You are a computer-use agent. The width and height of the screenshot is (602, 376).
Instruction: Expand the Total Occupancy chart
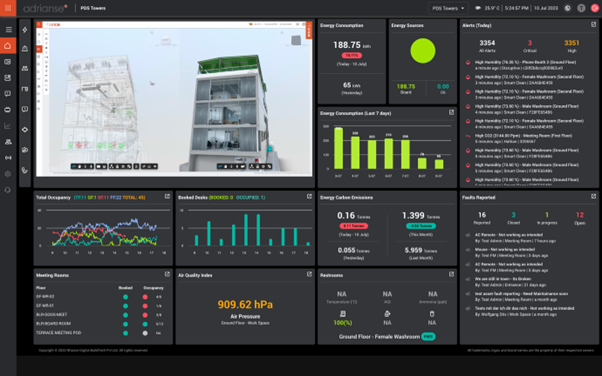tap(167, 197)
